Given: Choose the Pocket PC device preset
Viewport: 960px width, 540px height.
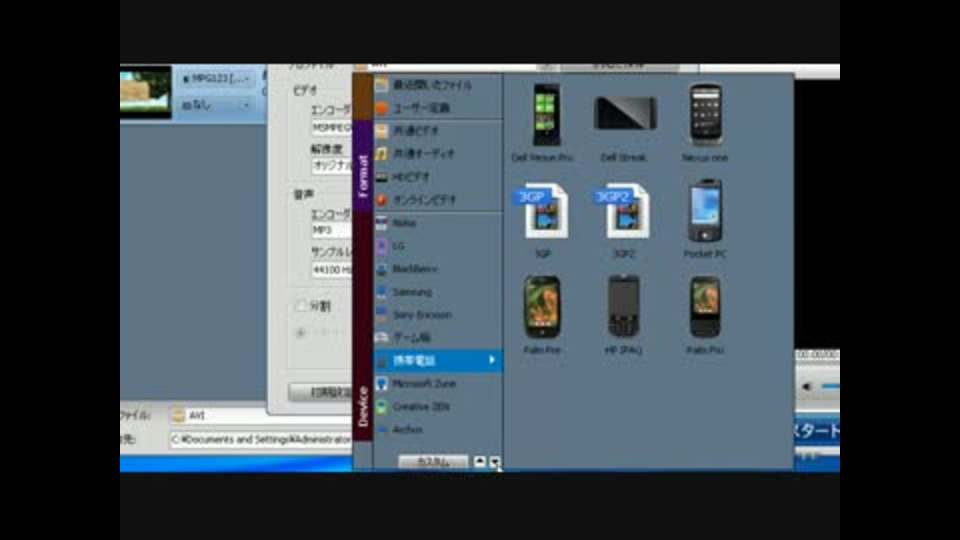Looking at the screenshot, I should pyautogui.click(x=705, y=219).
